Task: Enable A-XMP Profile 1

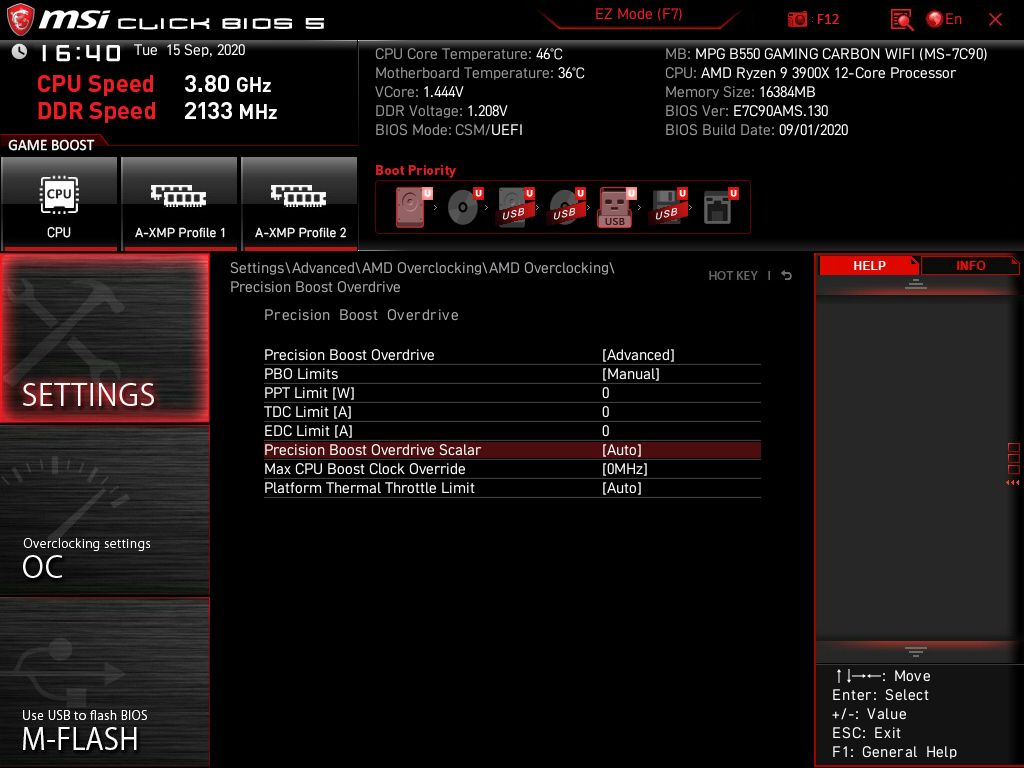Action: tap(180, 204)
